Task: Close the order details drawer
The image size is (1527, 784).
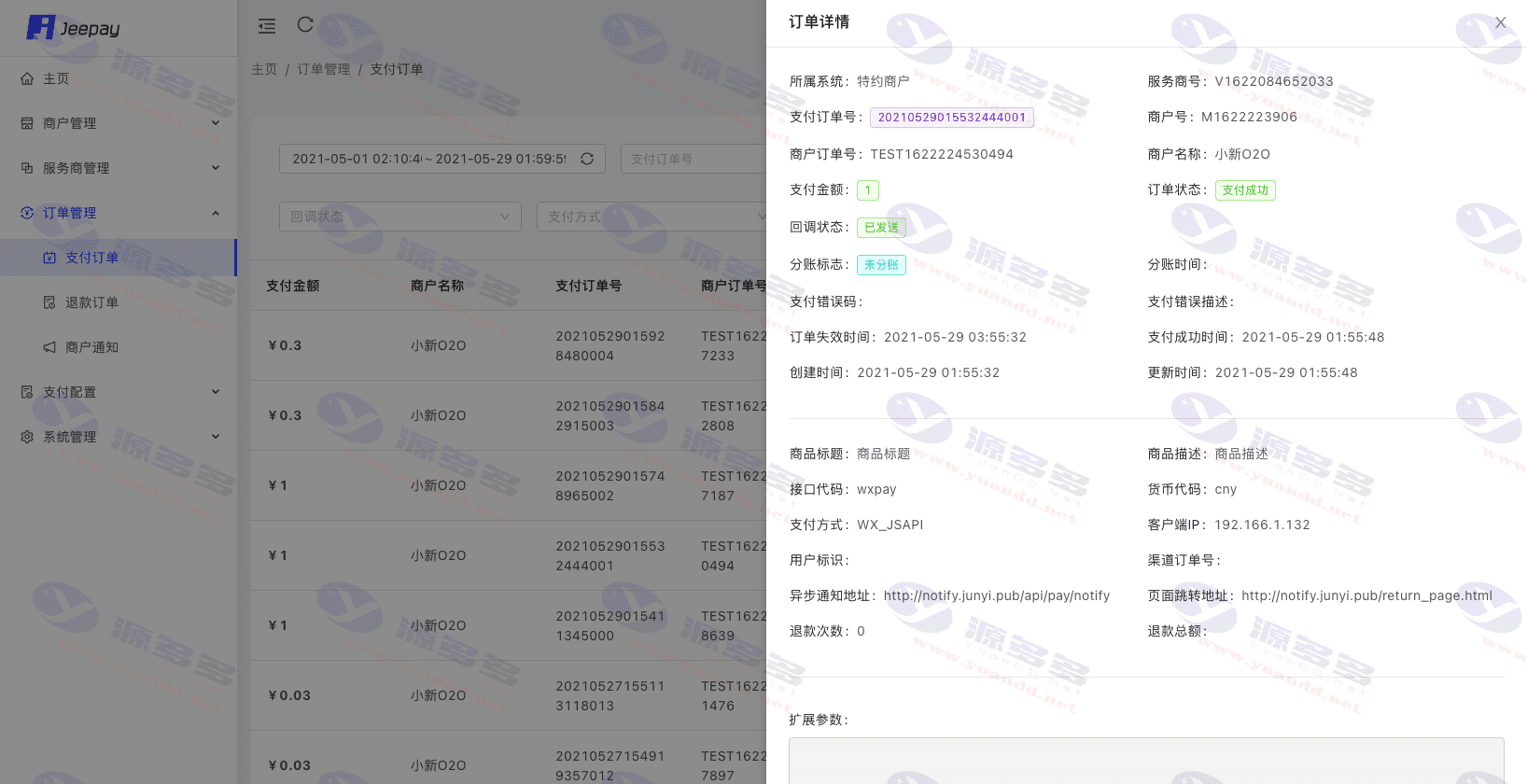Action: point(1501,22)
